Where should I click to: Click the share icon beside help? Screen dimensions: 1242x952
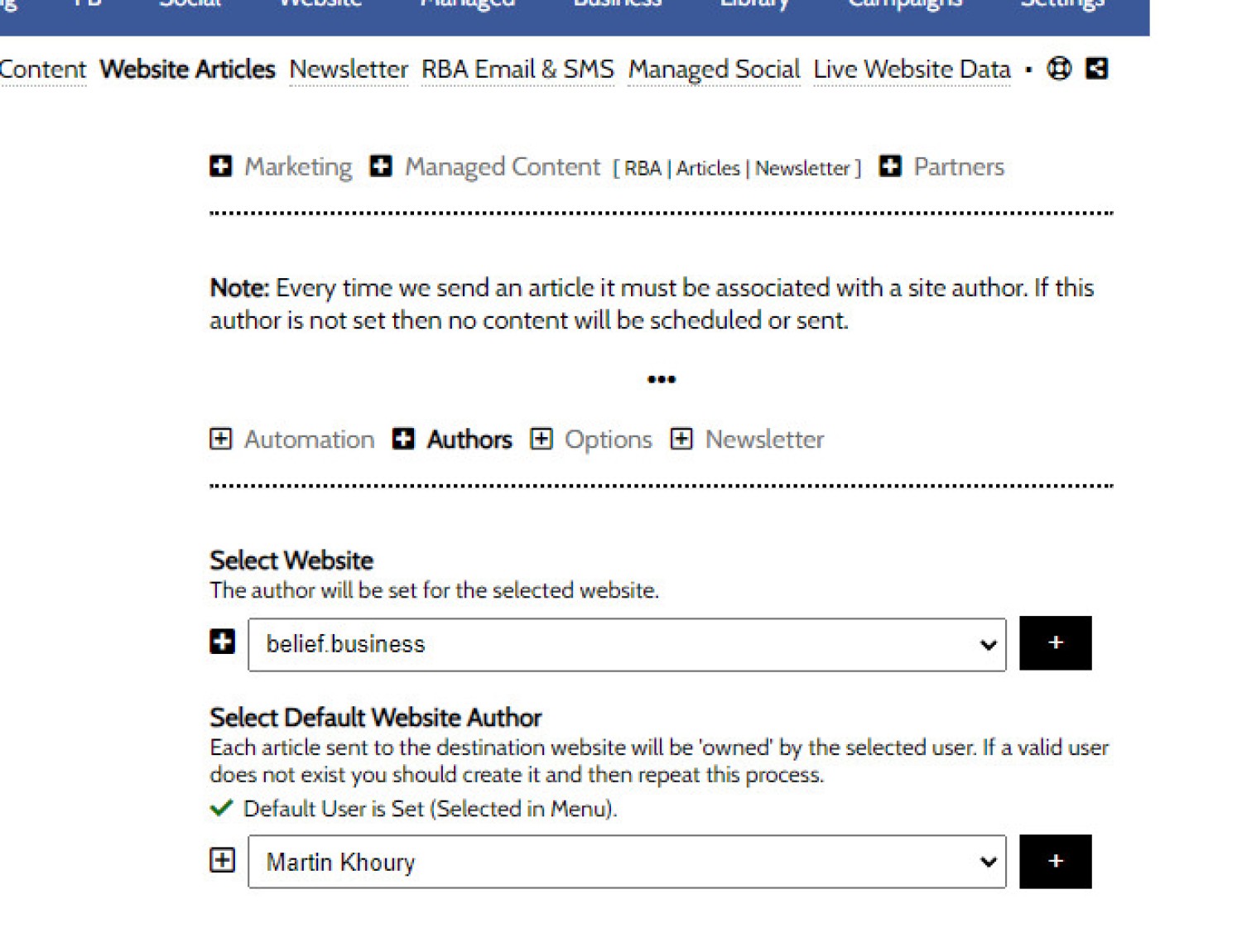pyautogui.click(x=1097, y=69)
